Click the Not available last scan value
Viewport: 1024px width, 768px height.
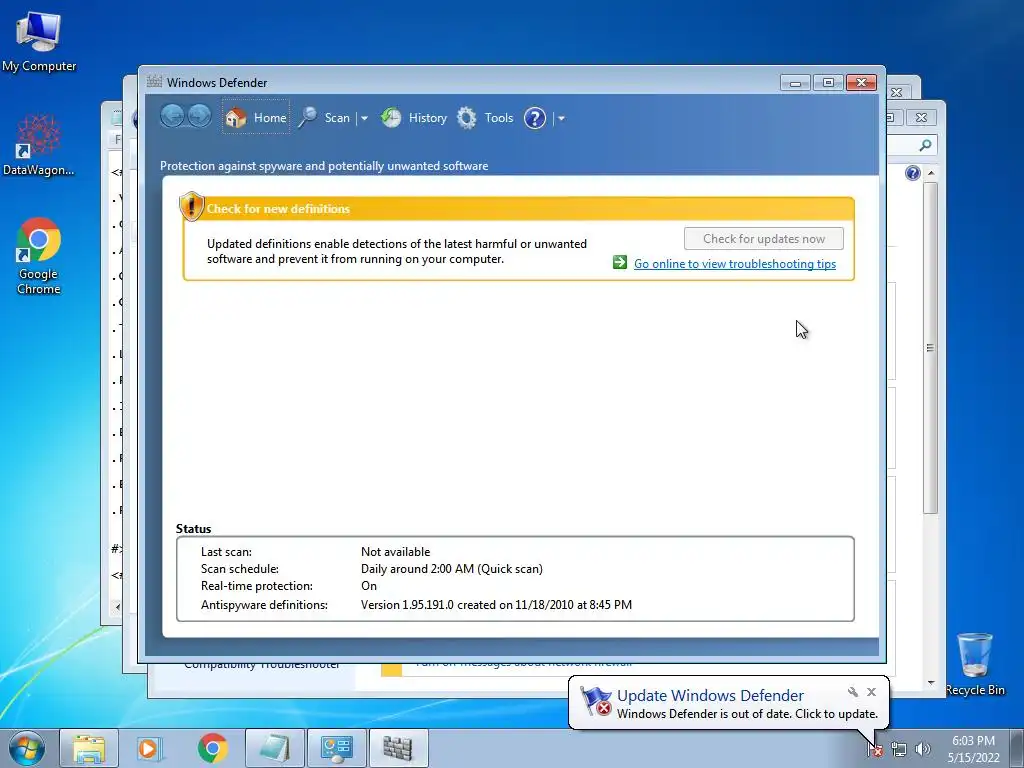pyautogui.click(x=395, y=552)
